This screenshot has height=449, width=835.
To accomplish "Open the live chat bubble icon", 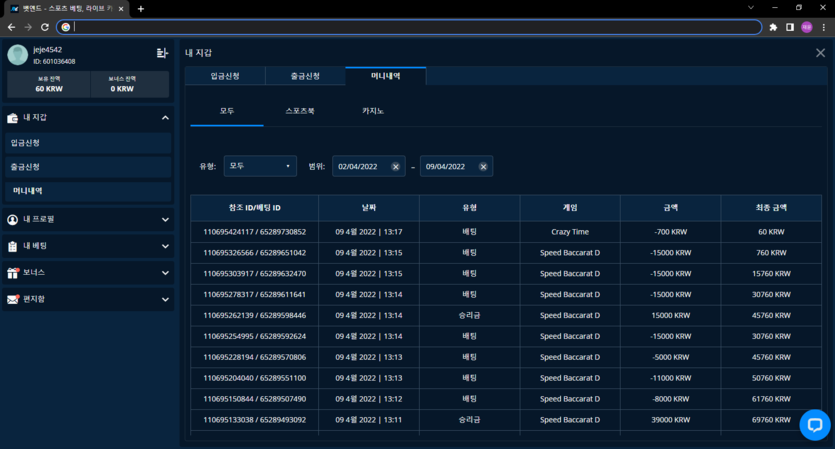I will [815, 424].
